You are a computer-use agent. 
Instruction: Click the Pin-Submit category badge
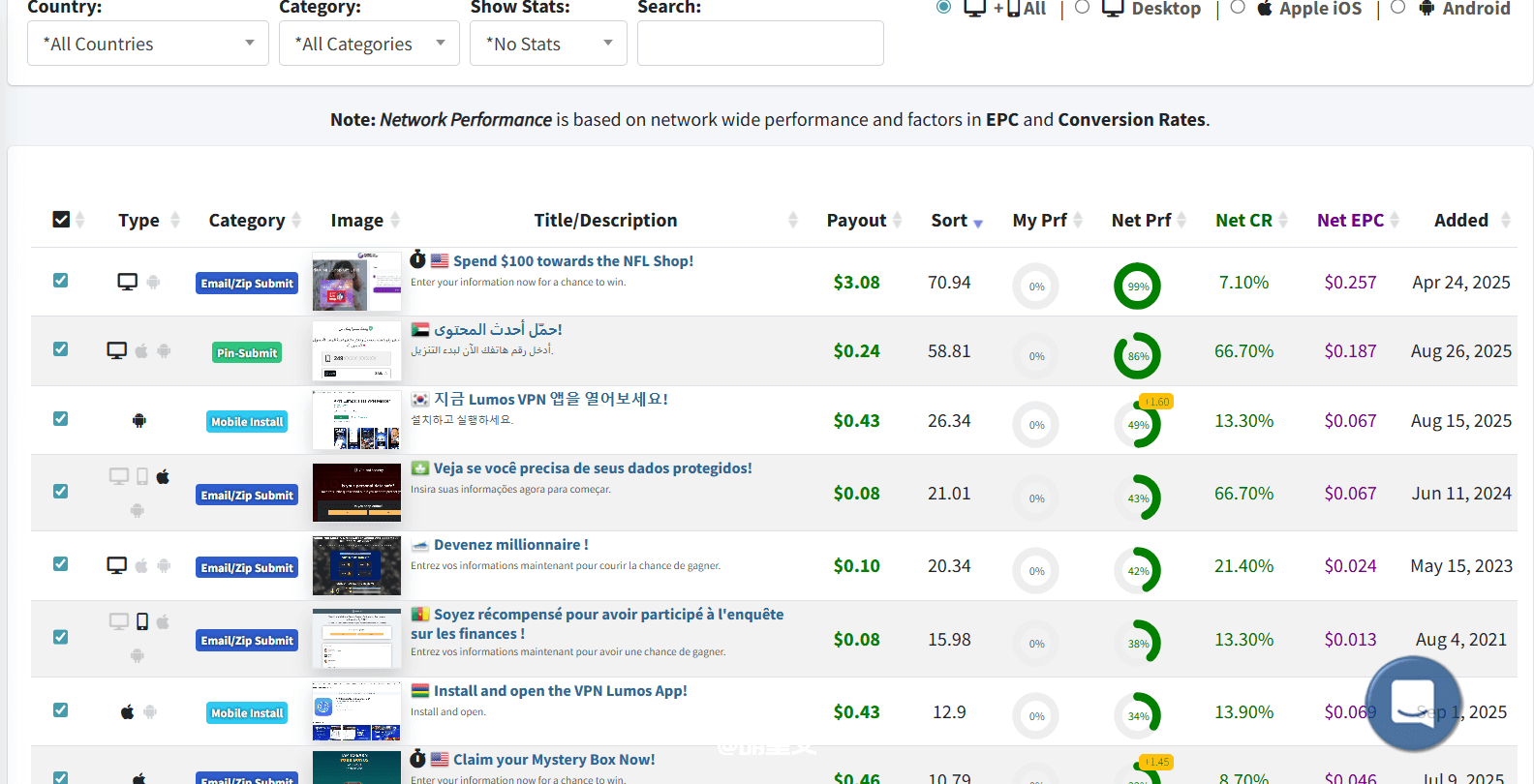(247, 353)
